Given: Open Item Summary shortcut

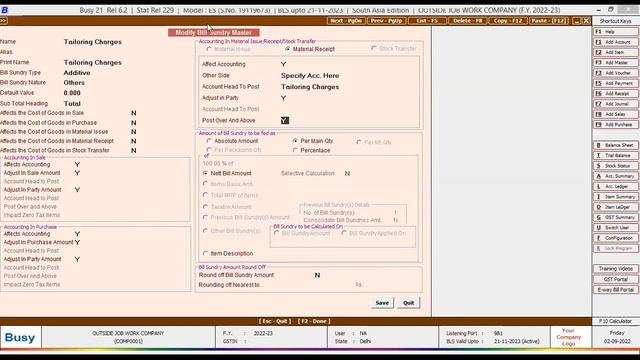Looking at the screenshot, I should pyautogui.click(x=616, y=197).
